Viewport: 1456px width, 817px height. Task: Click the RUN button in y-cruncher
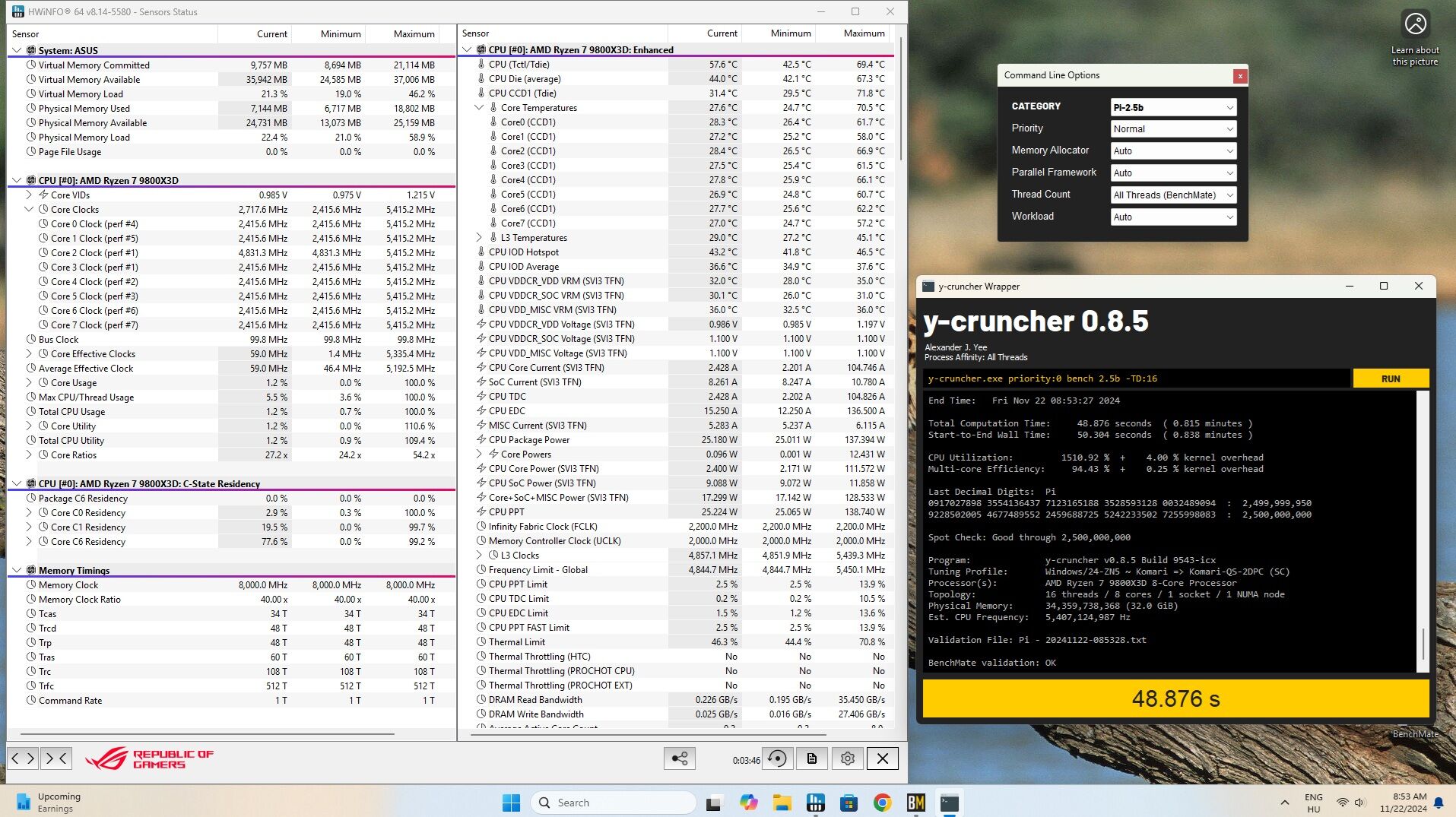[1391, 378]
